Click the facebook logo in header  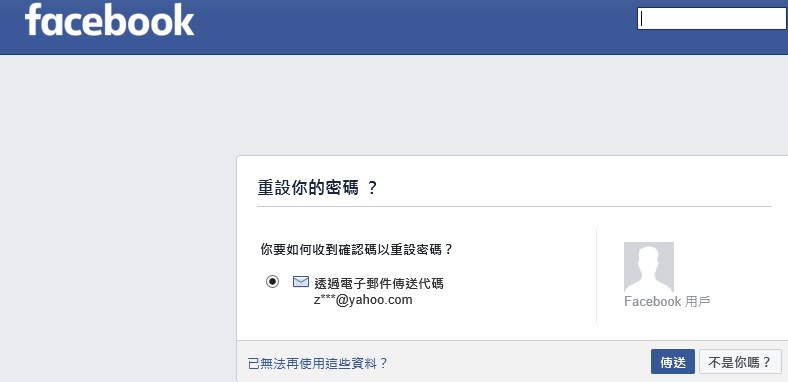pos(110,20)
